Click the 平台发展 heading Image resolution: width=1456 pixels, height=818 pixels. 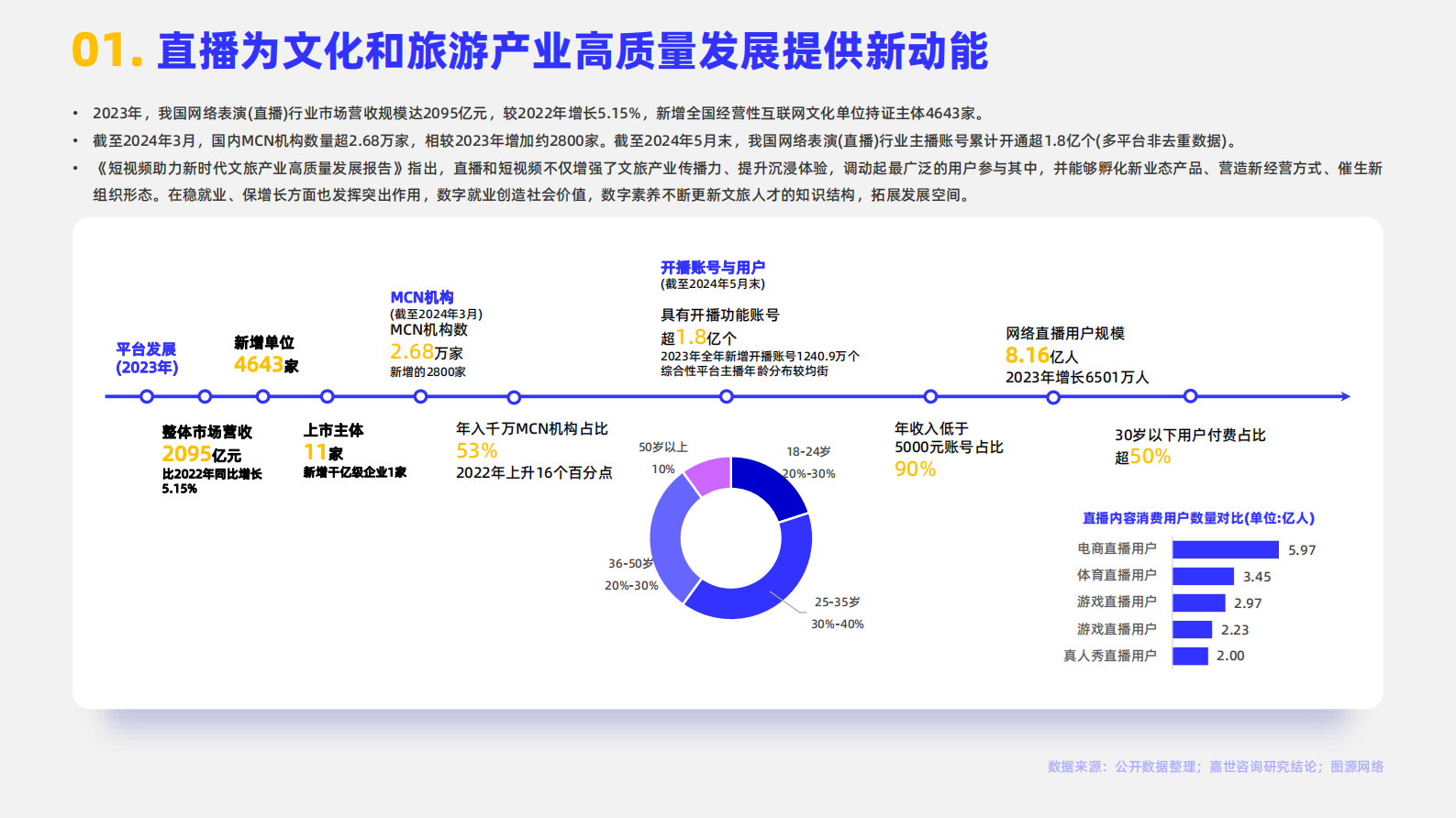pos(146,349)
